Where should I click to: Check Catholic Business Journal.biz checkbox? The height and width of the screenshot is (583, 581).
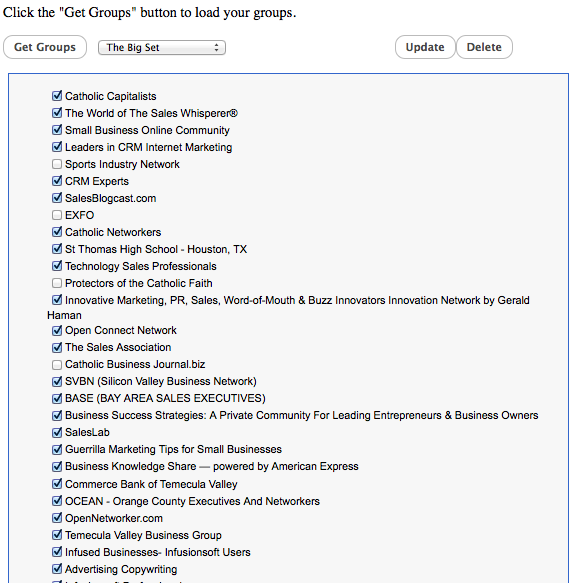[57, 364]
